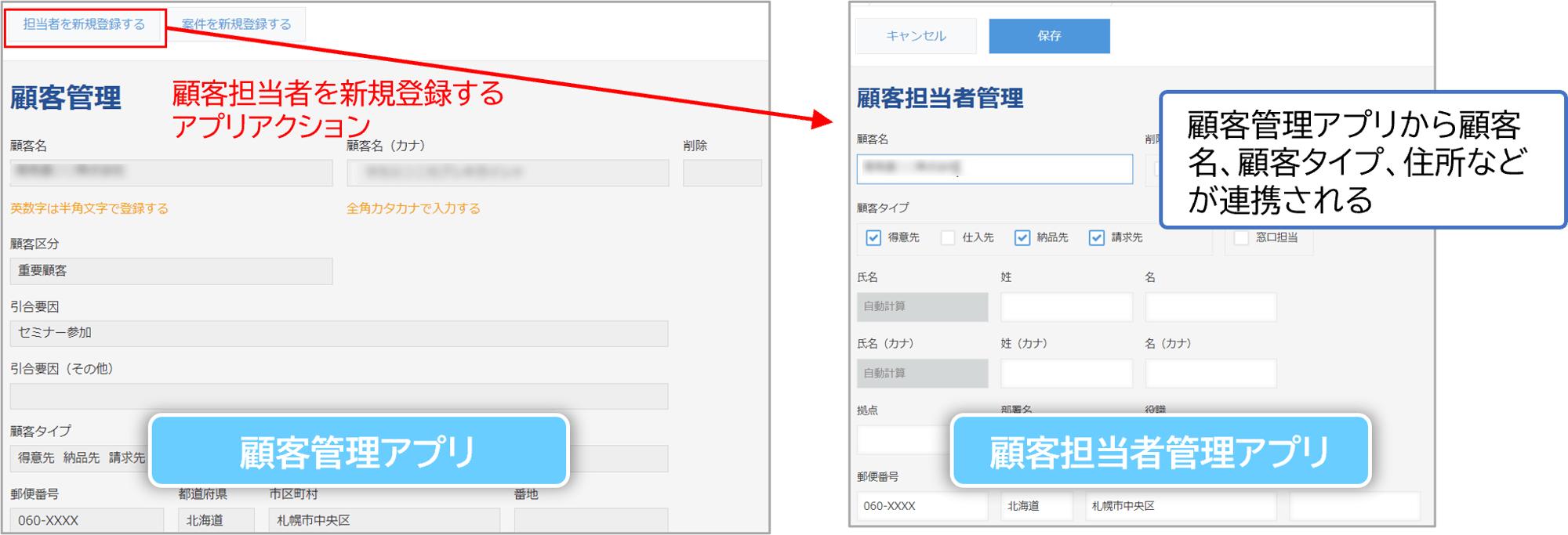Click the 氏名（カナ） 自動計算 field
Screen dimensions: 1568x535
tap(922, 374)
